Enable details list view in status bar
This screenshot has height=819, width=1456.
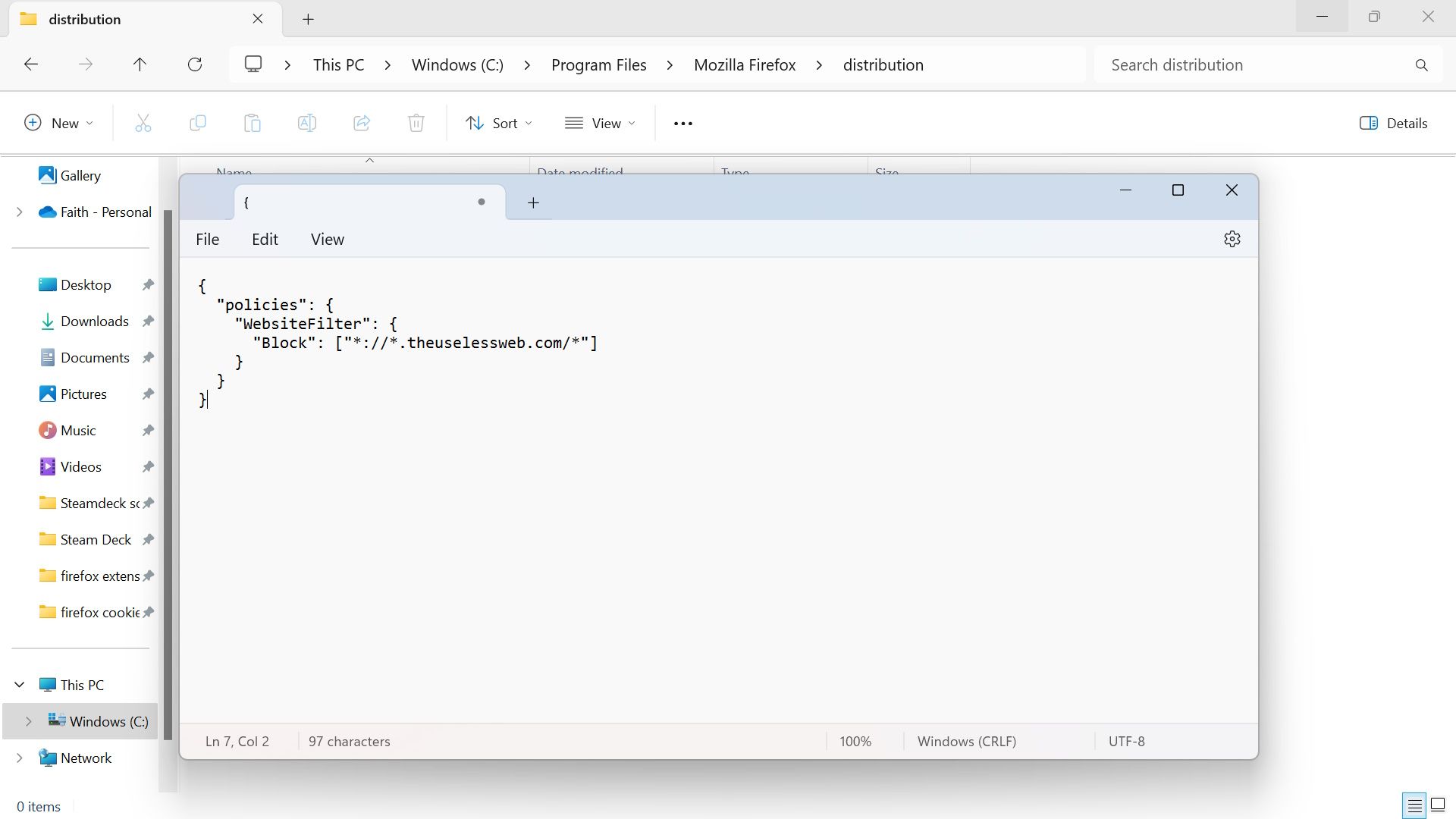[x=1415, y=805]
